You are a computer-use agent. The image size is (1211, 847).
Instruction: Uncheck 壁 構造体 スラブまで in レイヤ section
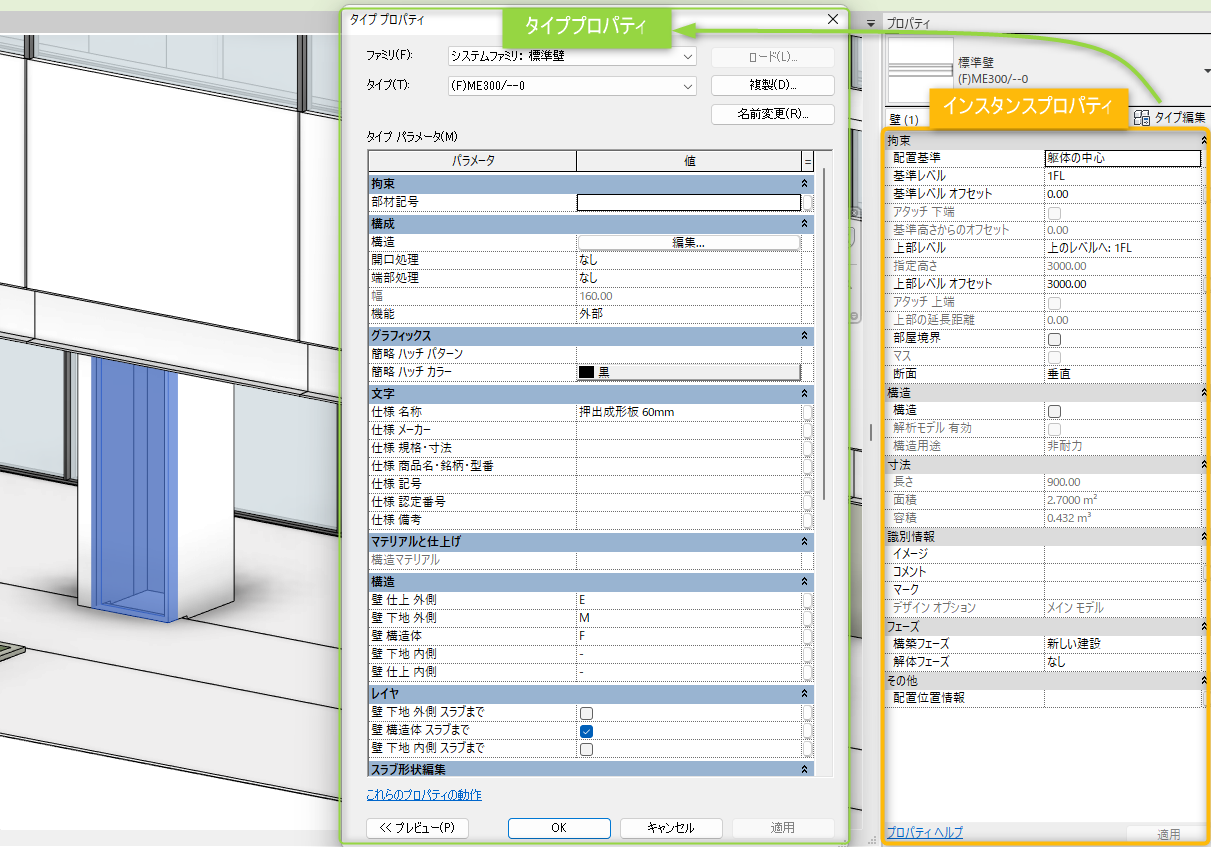(585, 730)
